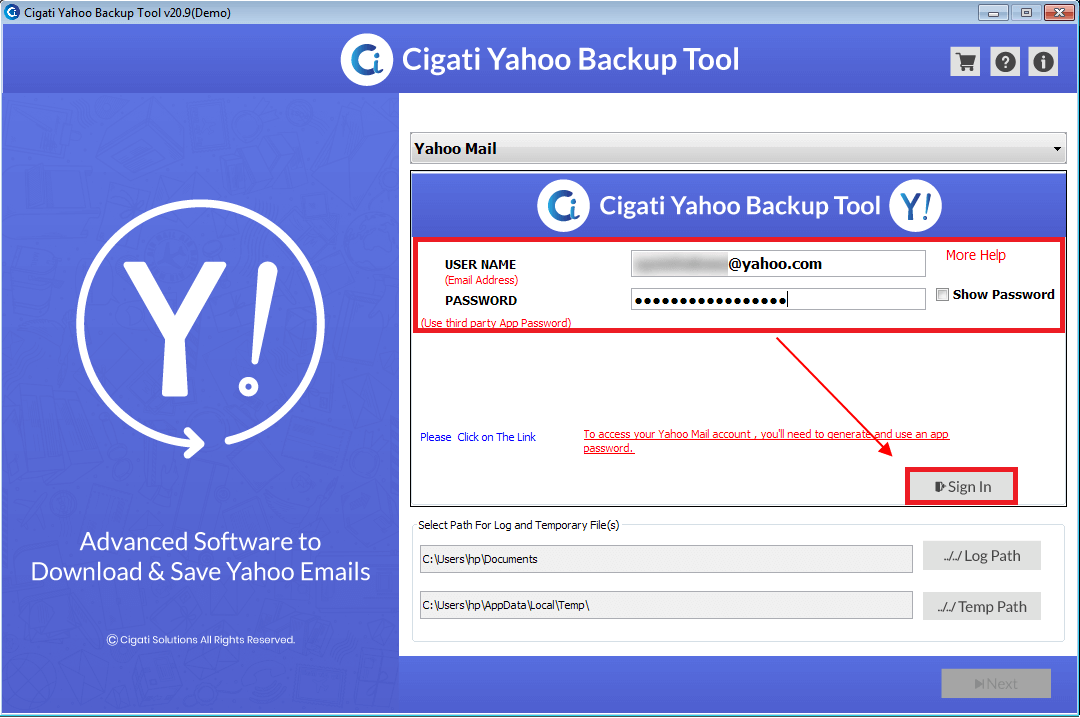1080x718 pixels.
Task: Open the shopping cart purchase icon
Action: pyautogui.click(x=965, y=62)
